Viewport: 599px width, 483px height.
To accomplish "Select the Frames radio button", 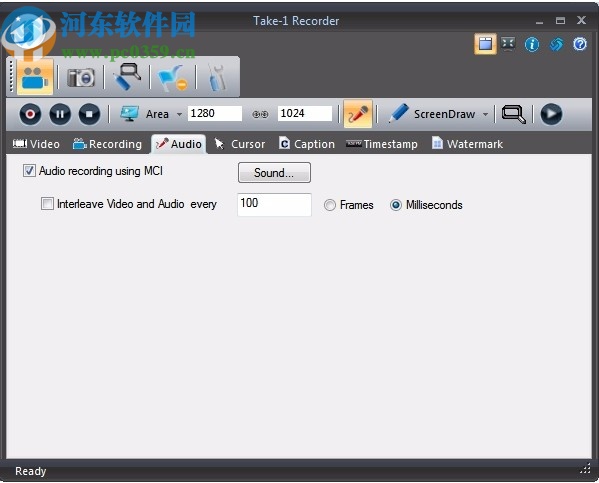I will tap(330, 205).
